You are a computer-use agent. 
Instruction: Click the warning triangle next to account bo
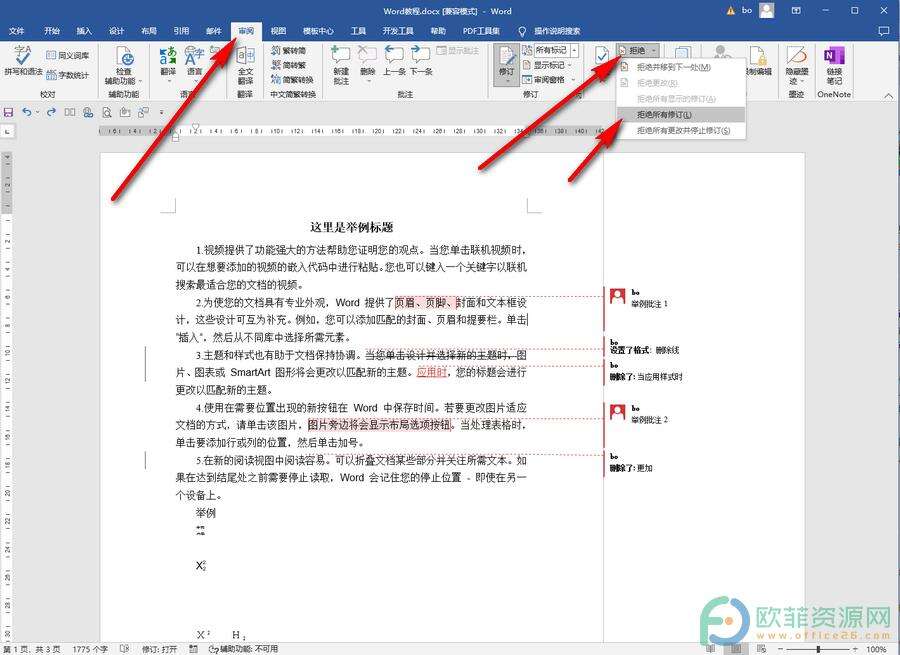click(x=731, y=10)
